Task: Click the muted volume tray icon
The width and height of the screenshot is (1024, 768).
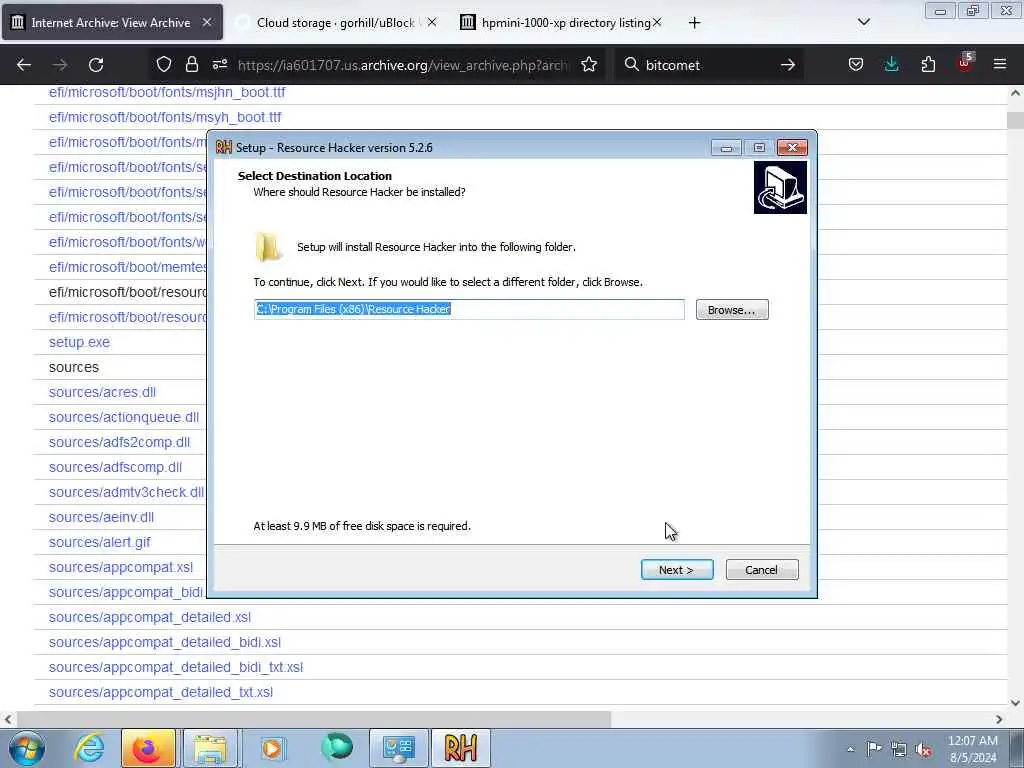Action: click(x=923, y=749)
